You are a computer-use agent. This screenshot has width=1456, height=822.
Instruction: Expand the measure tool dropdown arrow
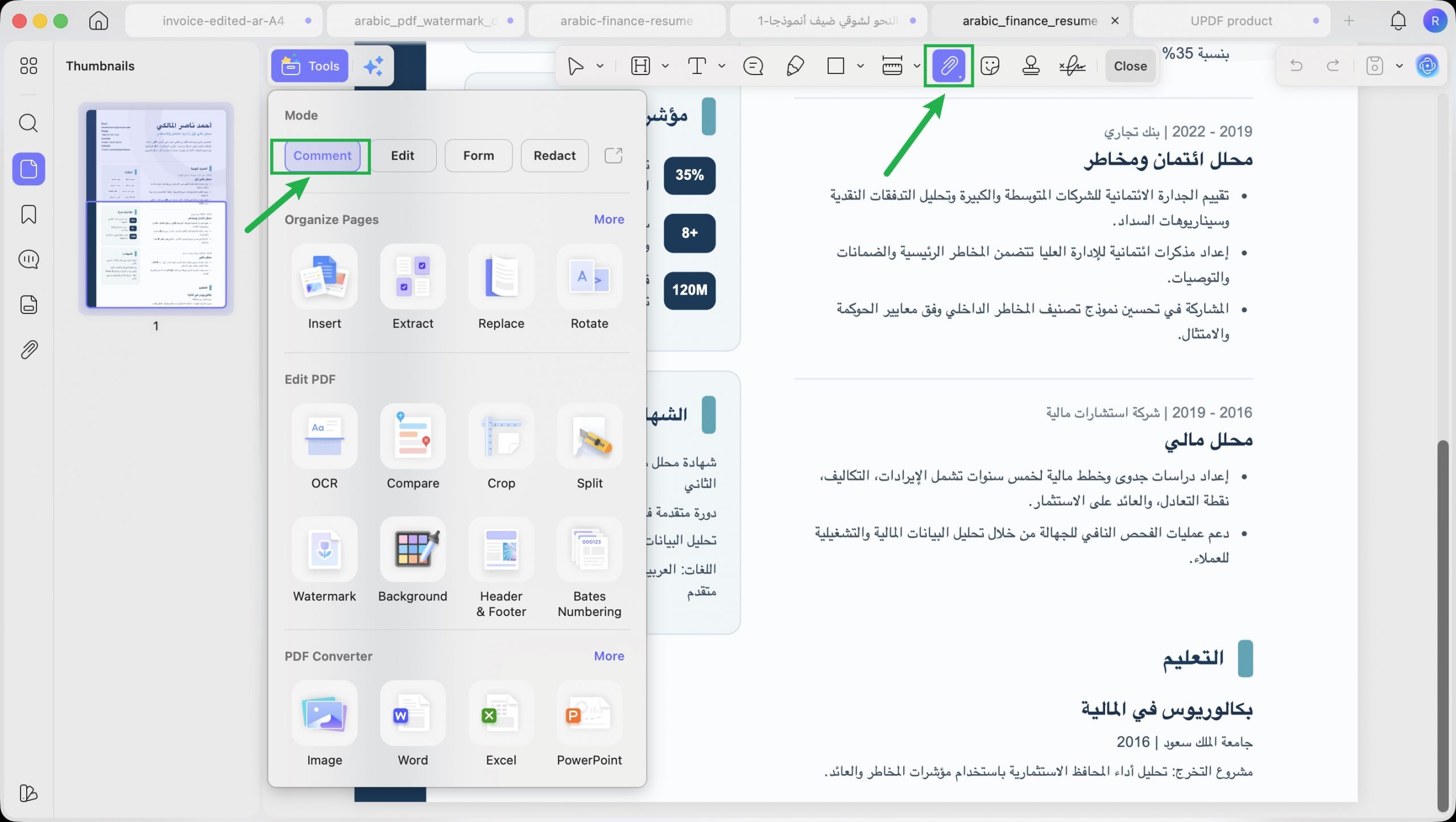[x=917, y=66]
